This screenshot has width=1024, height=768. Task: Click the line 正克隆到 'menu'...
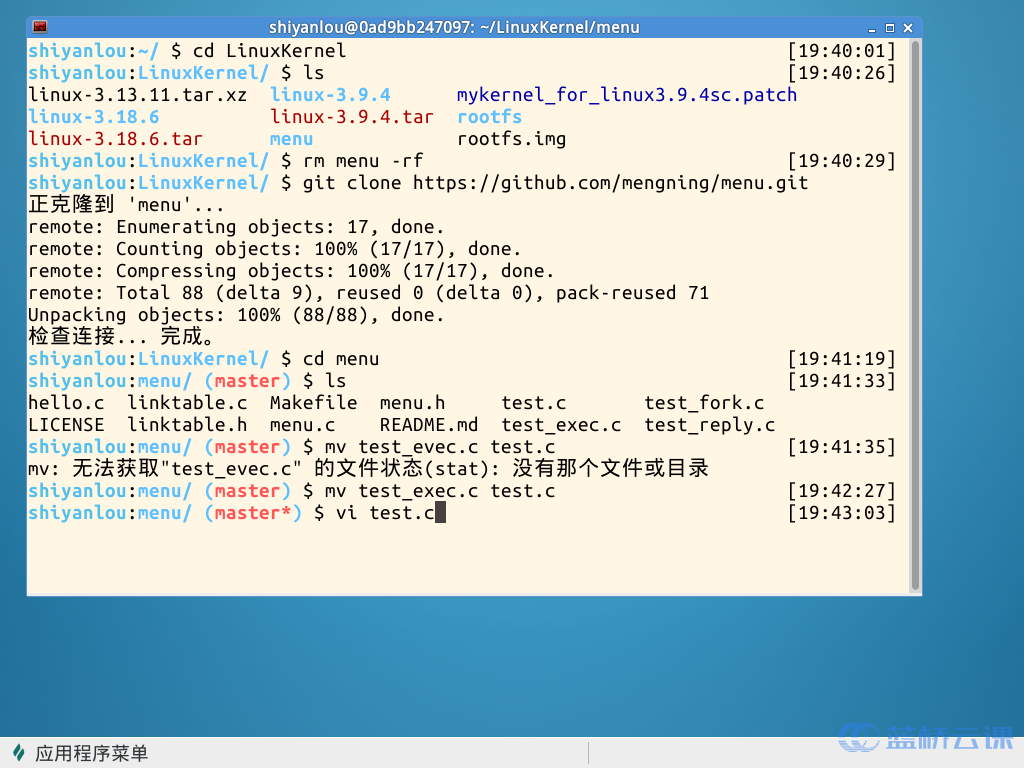pos(126,205)
